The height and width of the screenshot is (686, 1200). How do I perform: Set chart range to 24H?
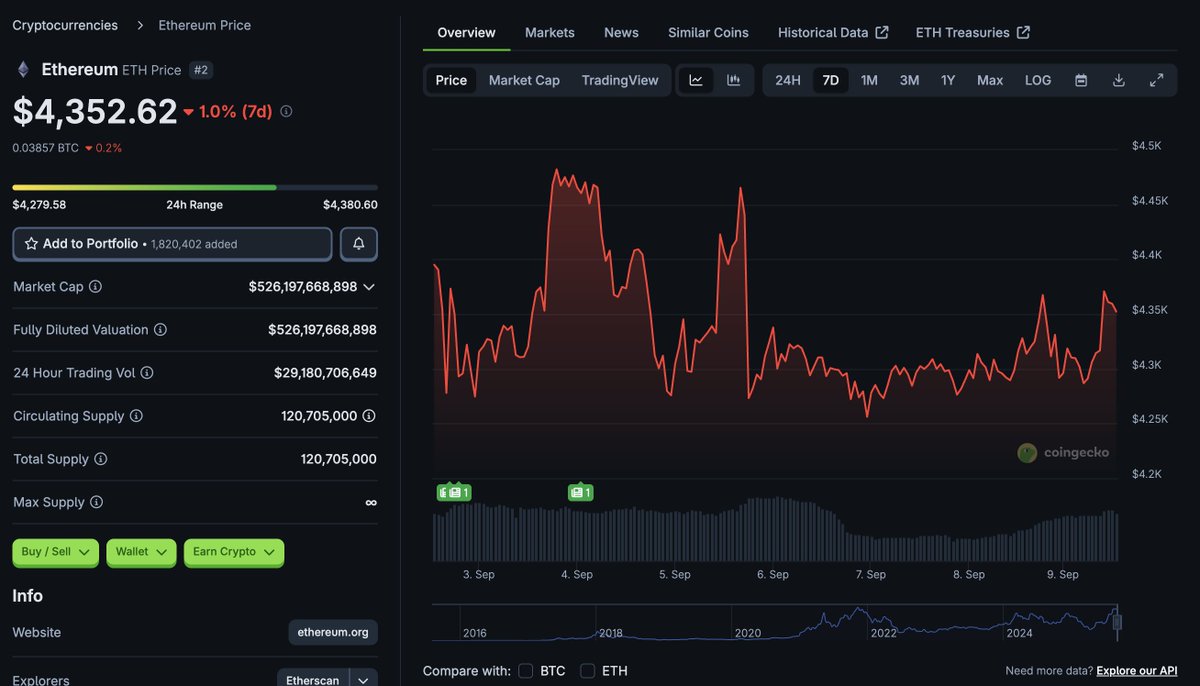coord(788,80)
